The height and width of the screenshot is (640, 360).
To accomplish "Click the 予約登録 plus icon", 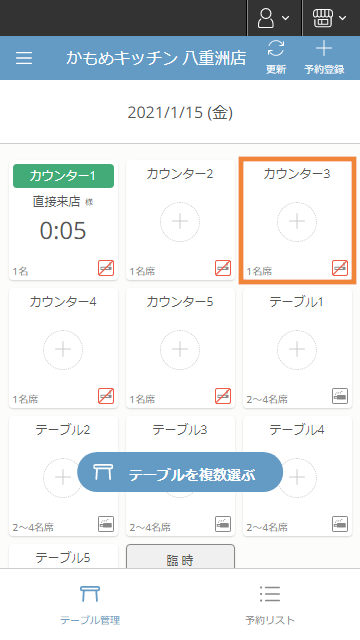I will [x=324, y=49].
